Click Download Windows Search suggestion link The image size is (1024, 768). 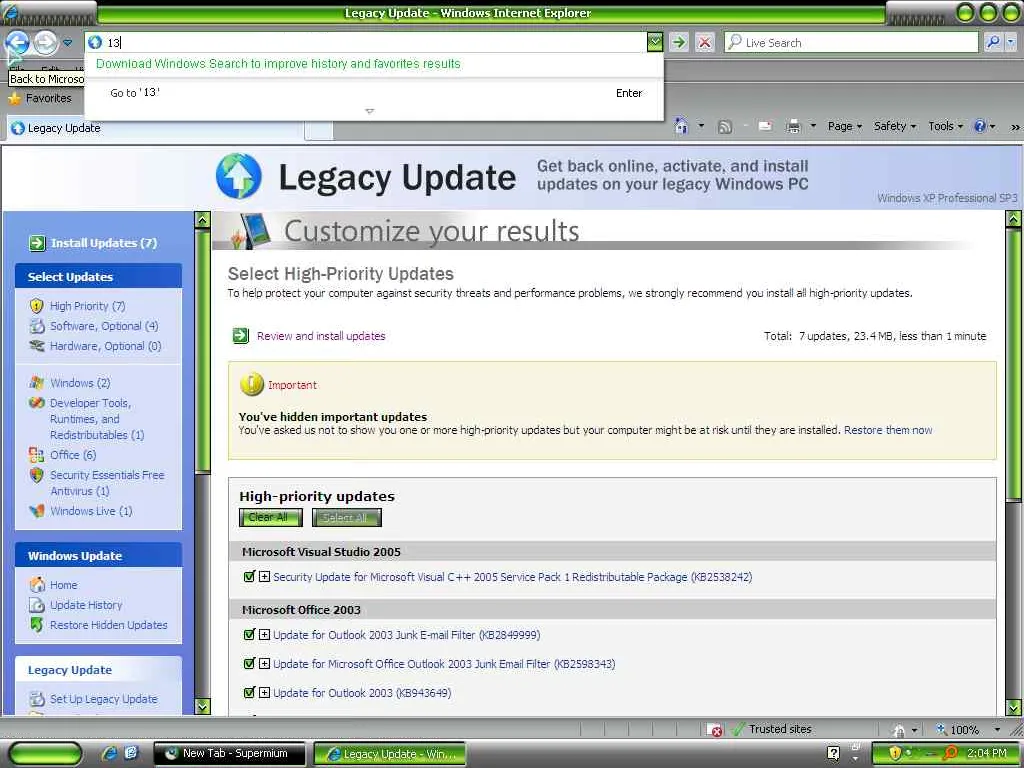pos(278,64)
